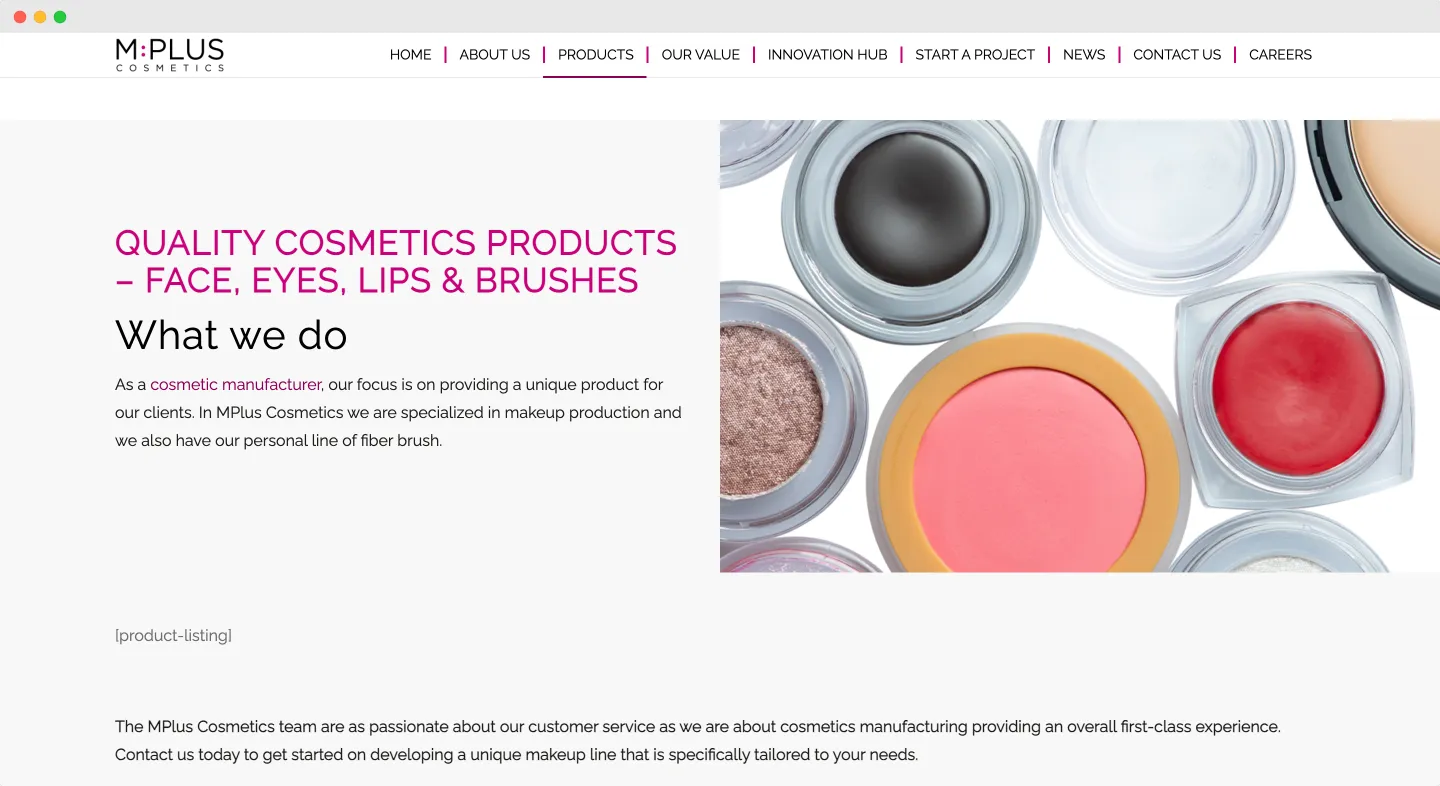The height and width of the screenshot is (786, 1440).
Task: Click the yellow minimize window button
Action: (x=40, y=17)
